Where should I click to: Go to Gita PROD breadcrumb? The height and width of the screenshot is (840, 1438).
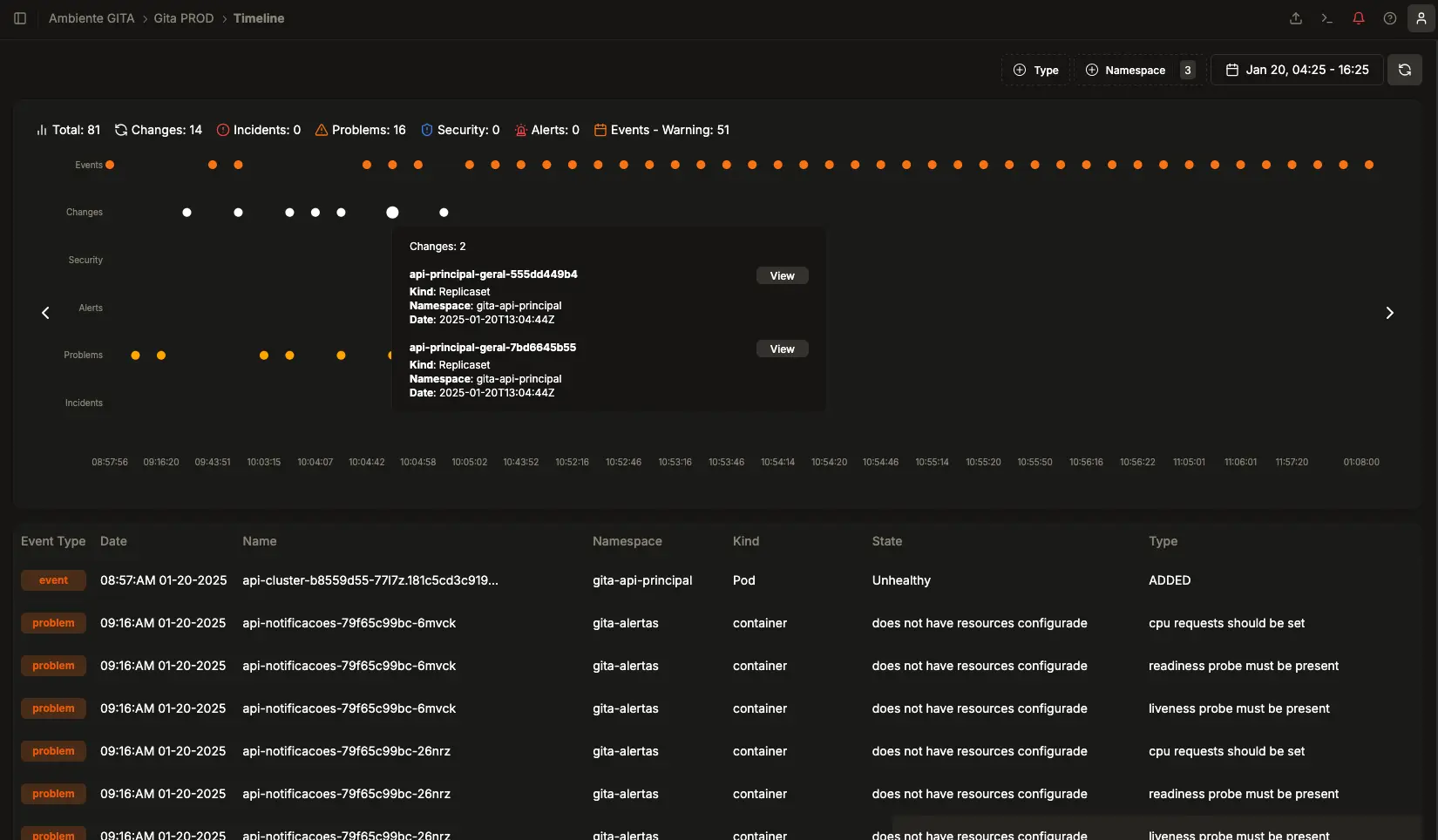184,18
